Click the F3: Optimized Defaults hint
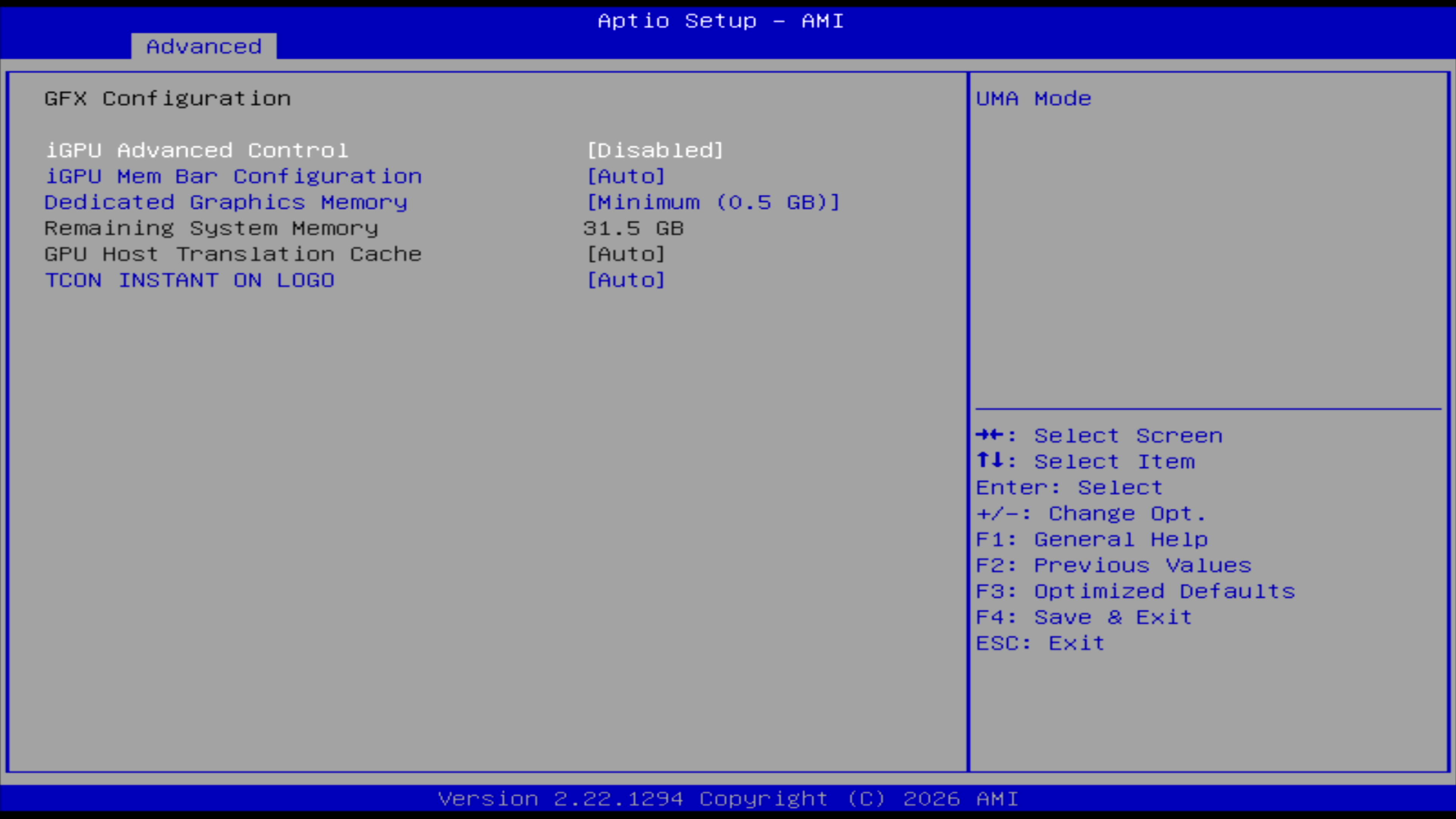 [x=1135, y=592]
